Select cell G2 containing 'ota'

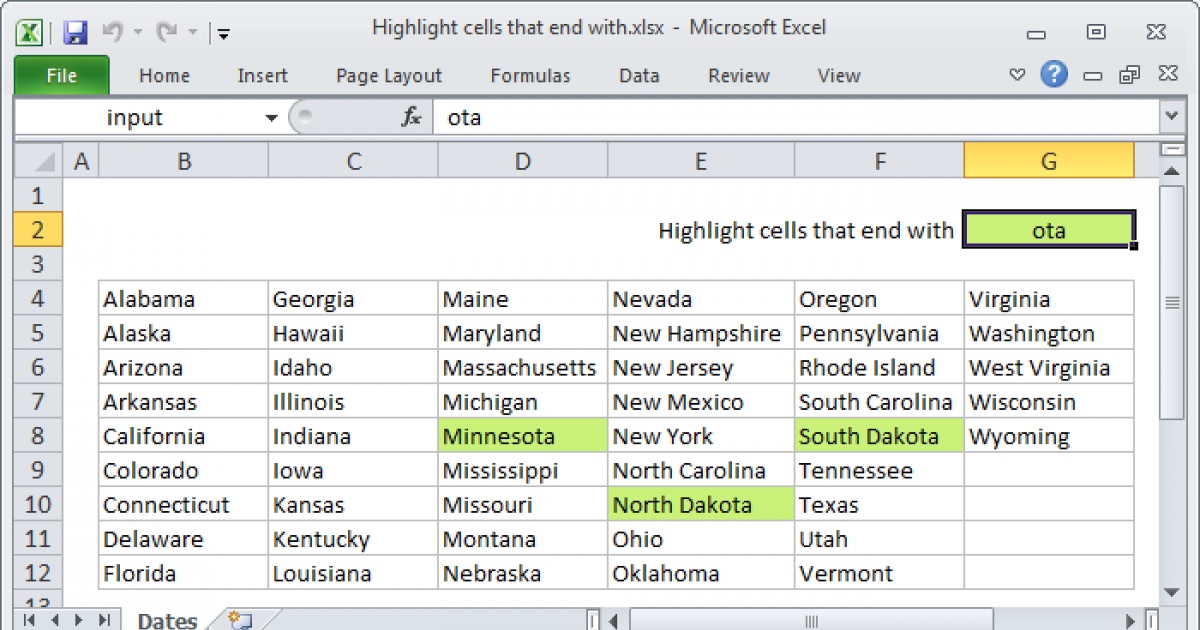pyautogui.click(x=1048, y=230)
